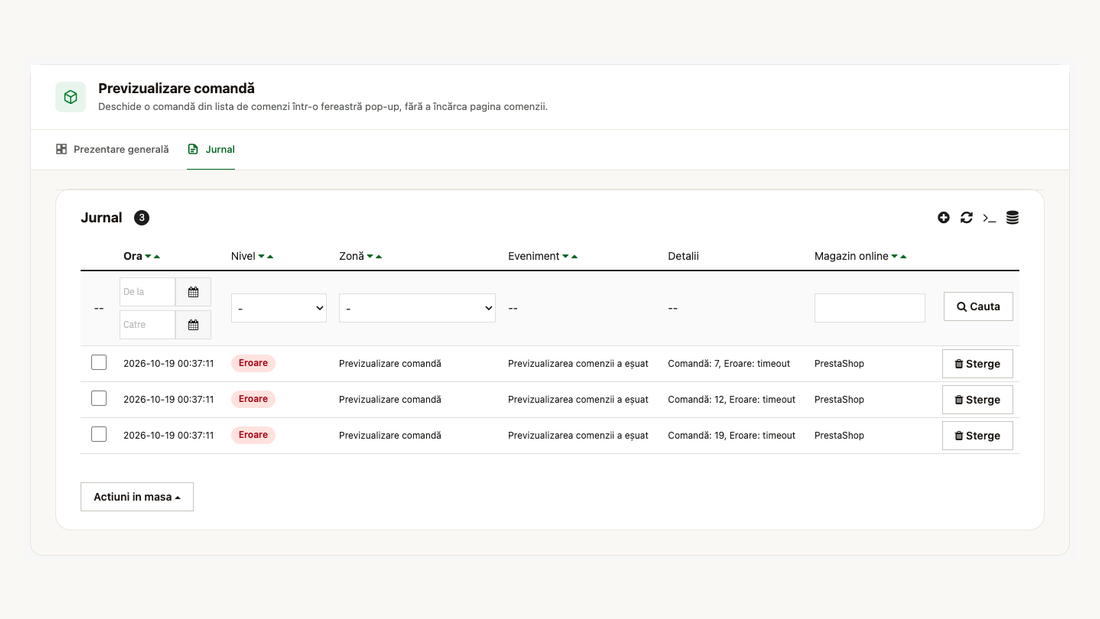Click the 'Comandă: 19, Eroare: timeout' cell
The height and width of the screenshot is (619, 1100).
point(732,435)
